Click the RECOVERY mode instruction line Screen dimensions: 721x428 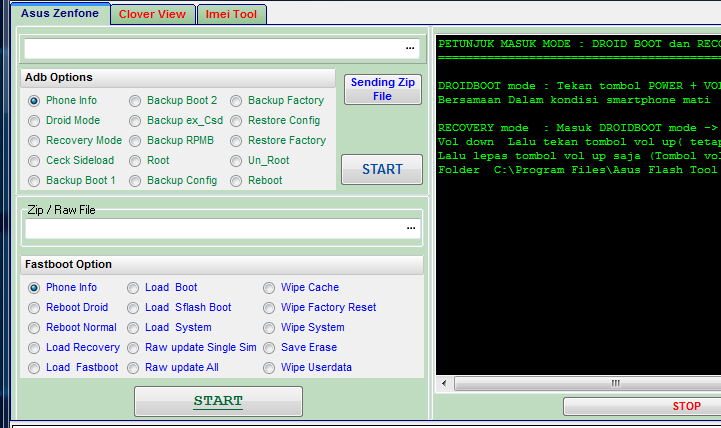tap(579, 128)
